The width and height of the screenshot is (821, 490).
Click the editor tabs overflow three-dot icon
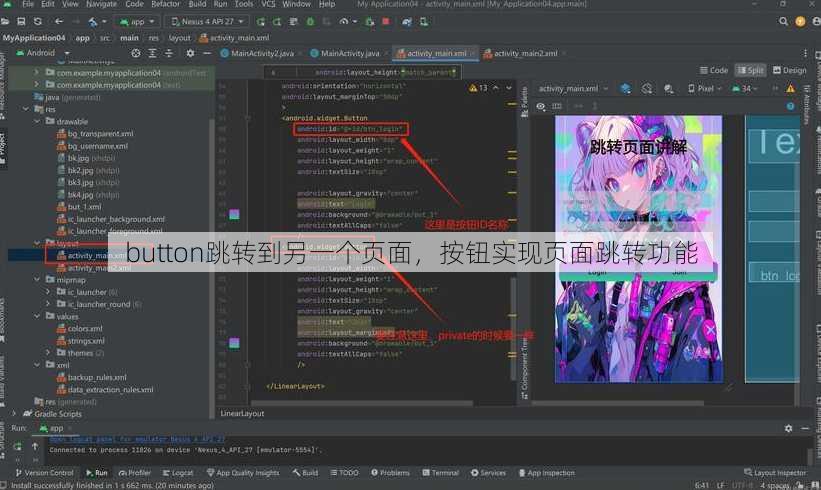click(x=805, y=53)
